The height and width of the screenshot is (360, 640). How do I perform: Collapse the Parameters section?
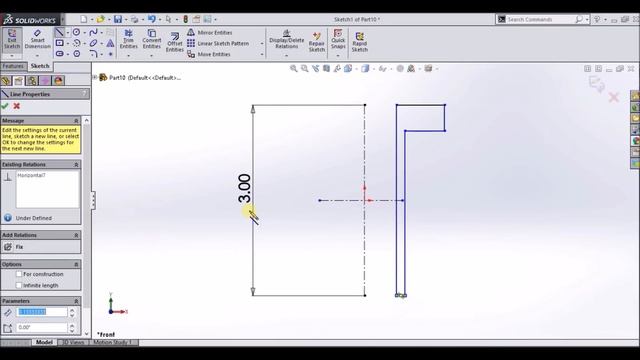click(76, 301)
